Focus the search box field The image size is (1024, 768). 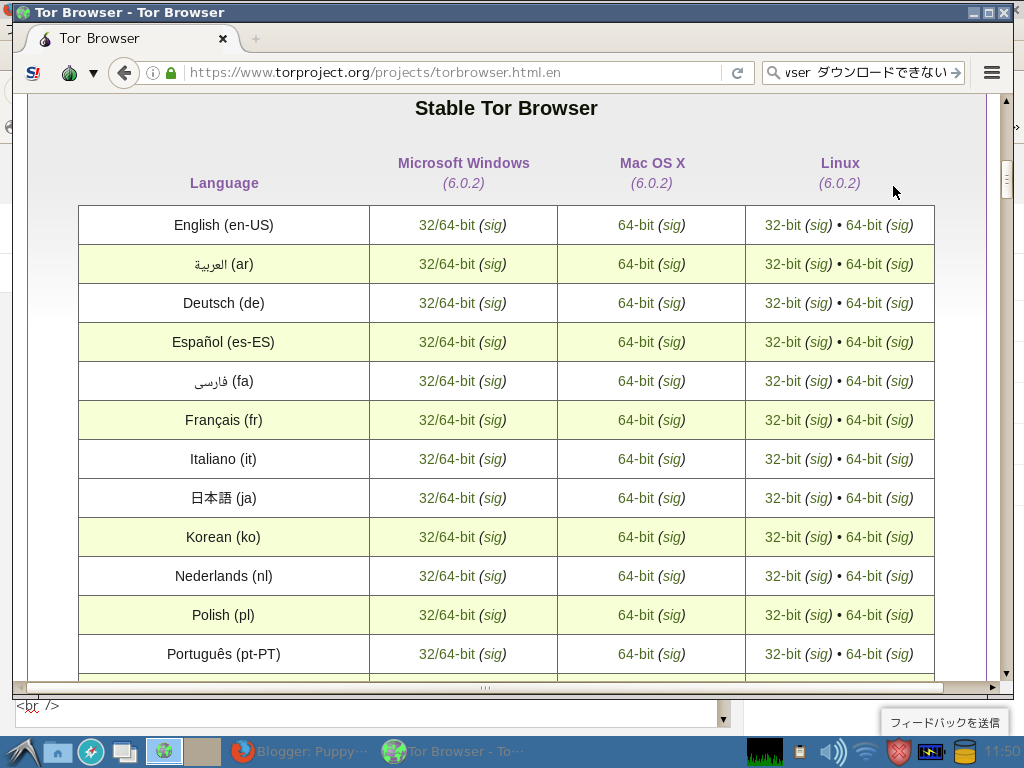click(865, 72)
